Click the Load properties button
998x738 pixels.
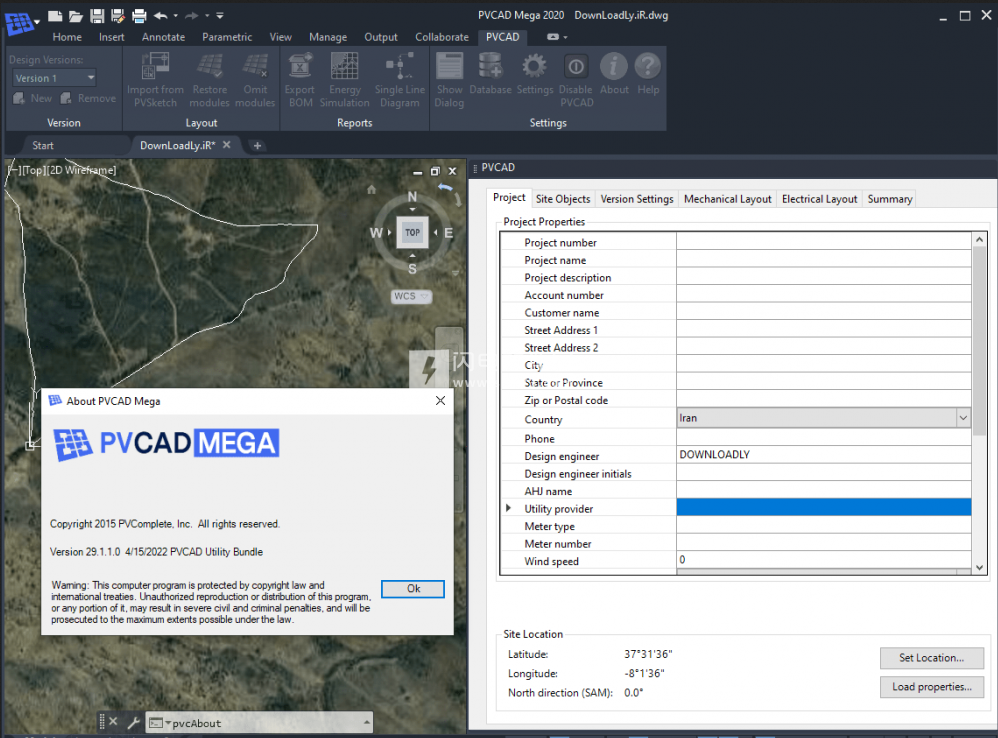[x=931, y=687]
